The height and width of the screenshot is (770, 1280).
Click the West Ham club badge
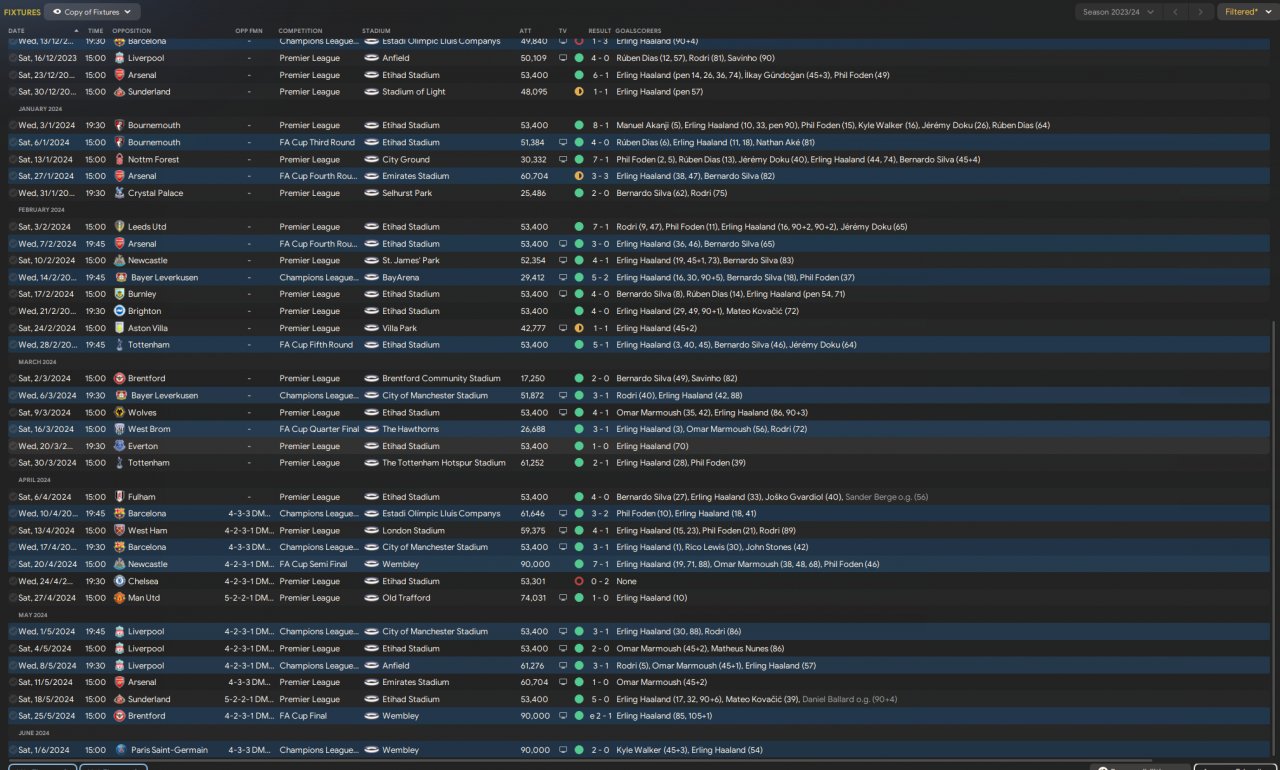(x=120, y=531)
